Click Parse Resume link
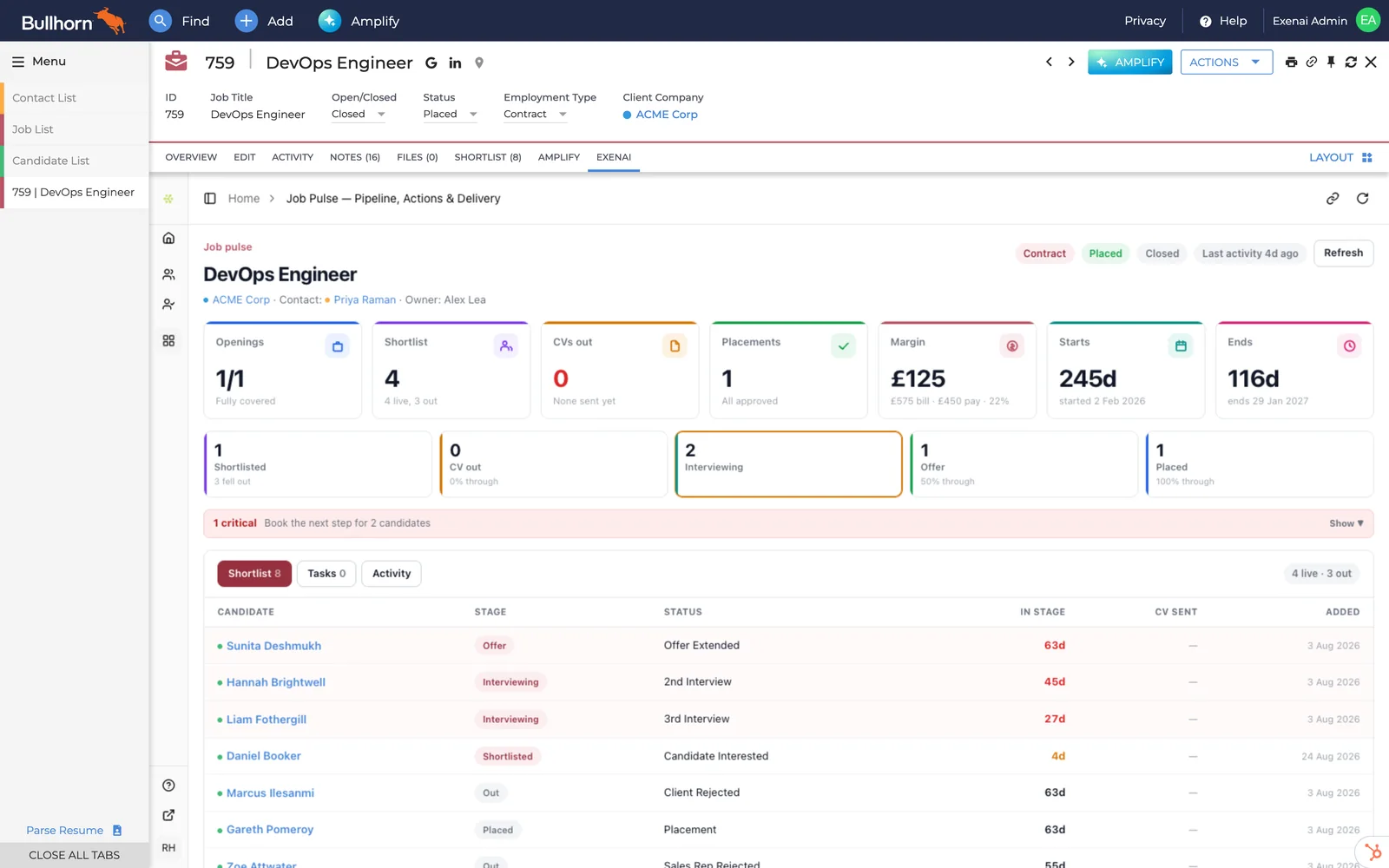Viewport: 1389px width, 868px height. [74, 831]
